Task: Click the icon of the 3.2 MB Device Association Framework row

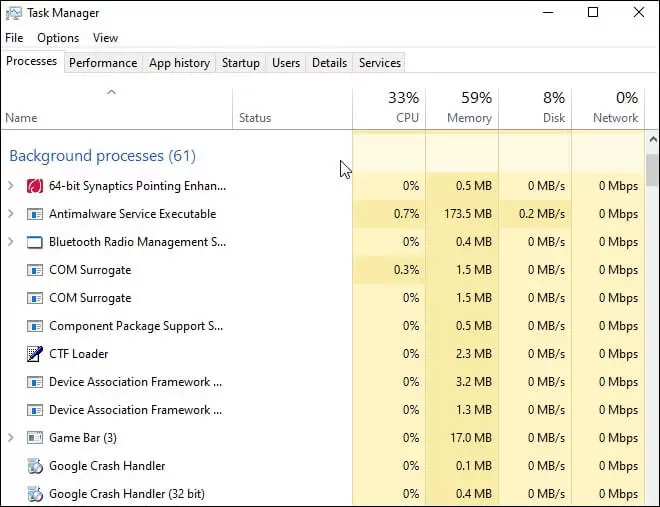Action: (x=35, y=382)
